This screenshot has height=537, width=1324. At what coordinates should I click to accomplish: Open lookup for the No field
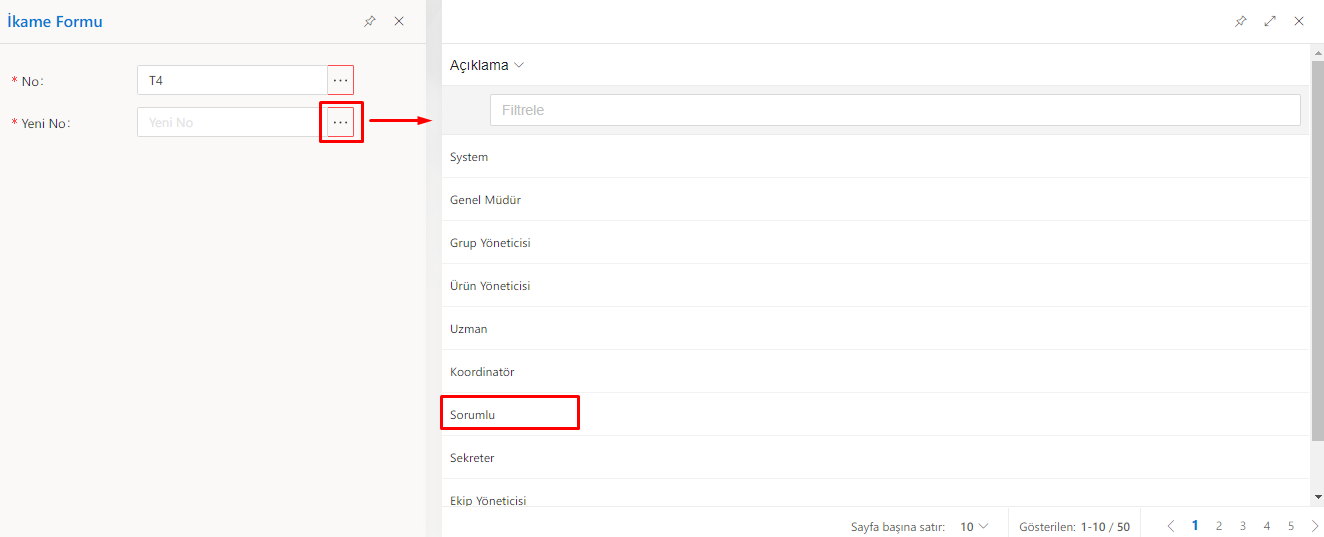click(x=340, y=80)
